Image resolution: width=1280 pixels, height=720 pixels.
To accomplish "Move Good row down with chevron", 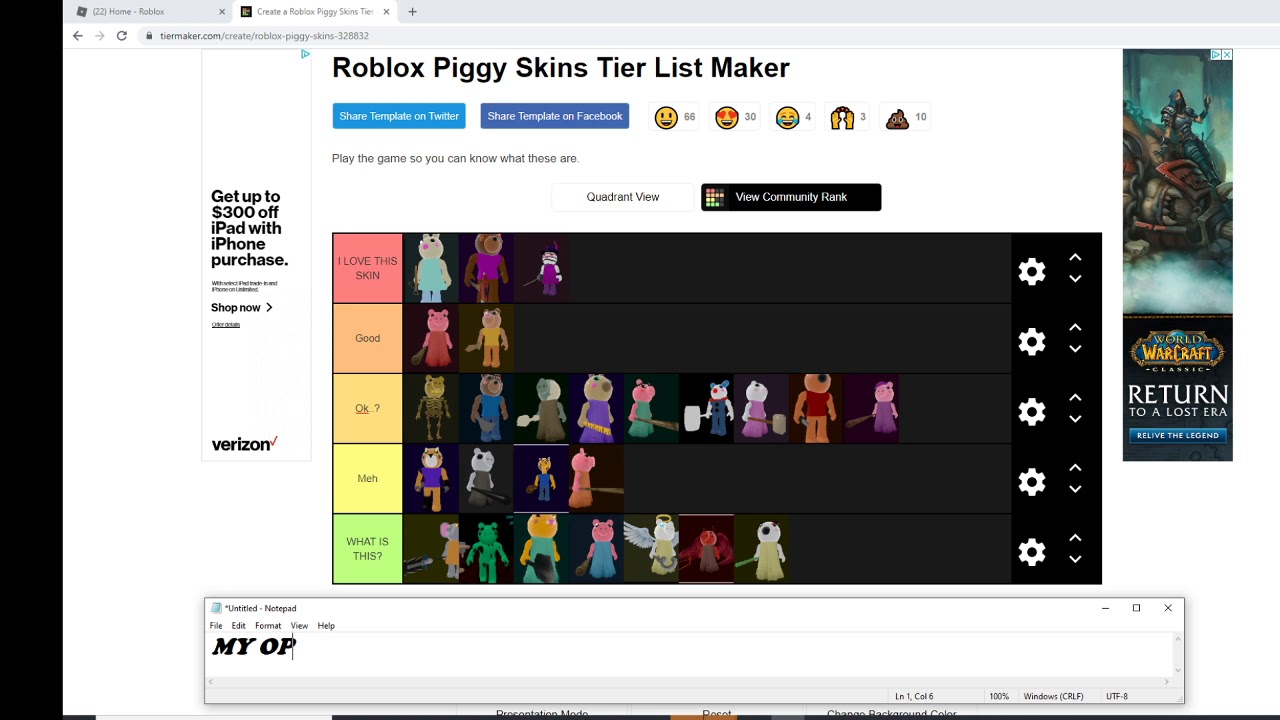I will (1075, 349).
